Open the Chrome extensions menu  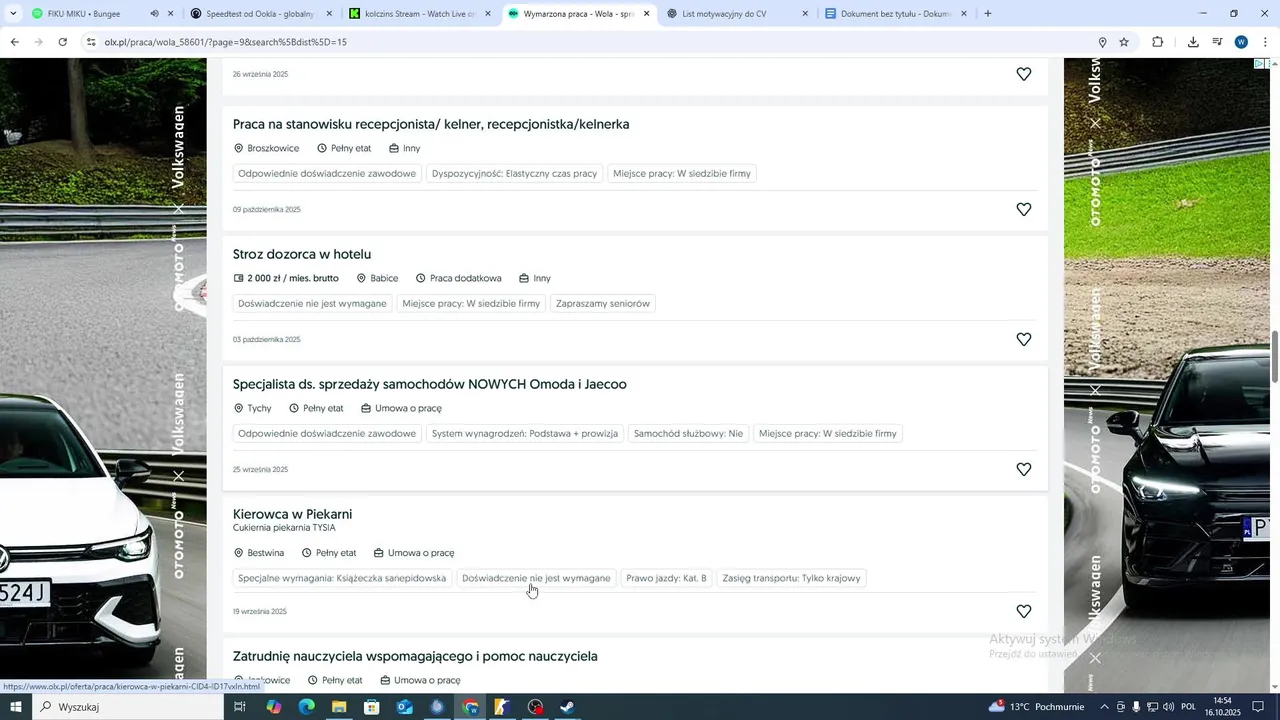1158,42
